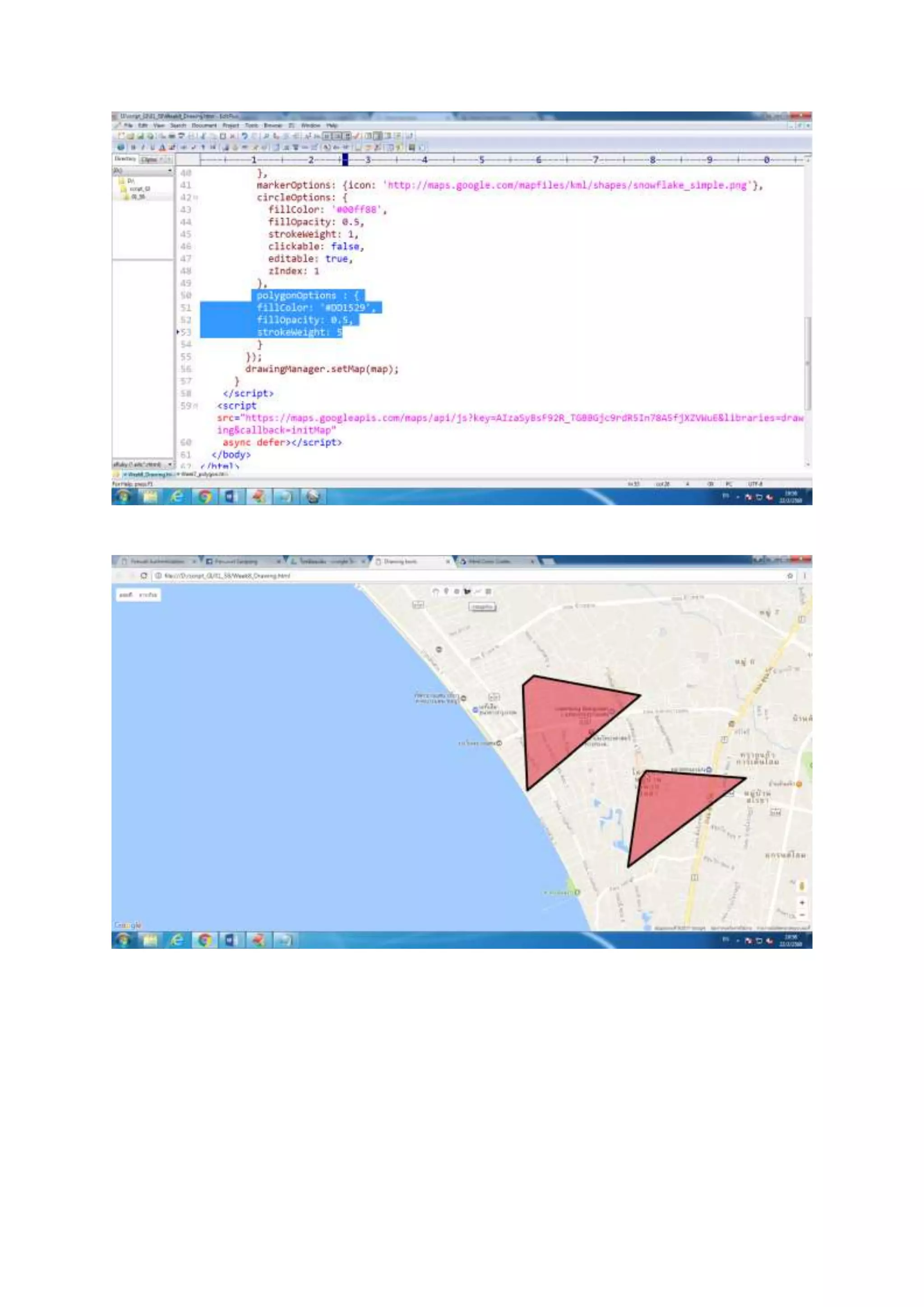Select the rectangle drawing tool on map
The height and width of the screenshot is (1307, 924).
coord(488,592)
